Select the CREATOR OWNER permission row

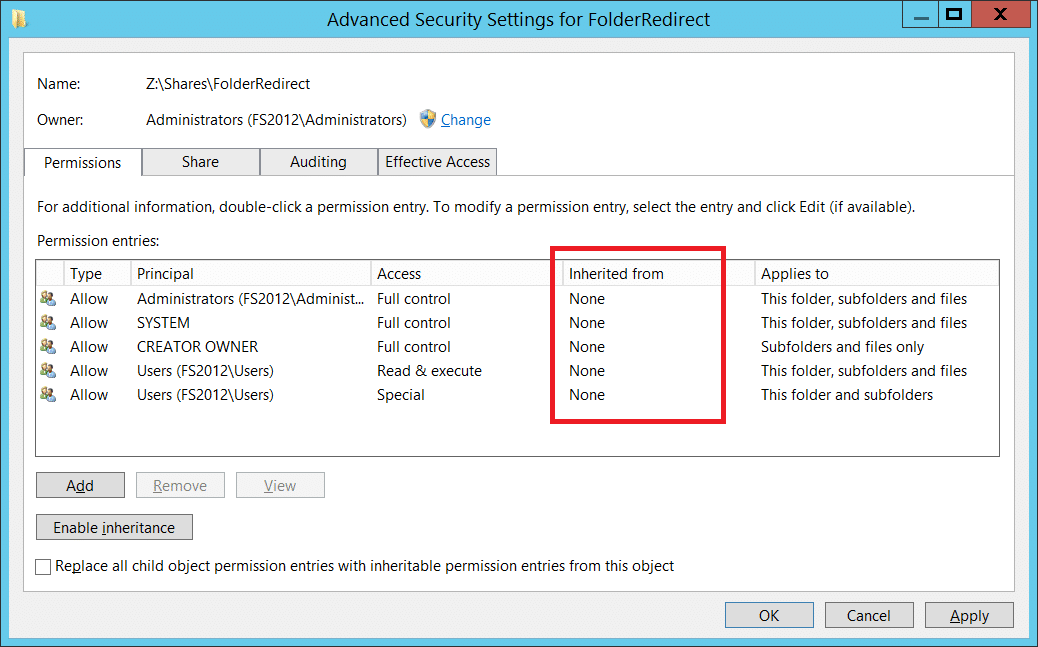point(517,346)
